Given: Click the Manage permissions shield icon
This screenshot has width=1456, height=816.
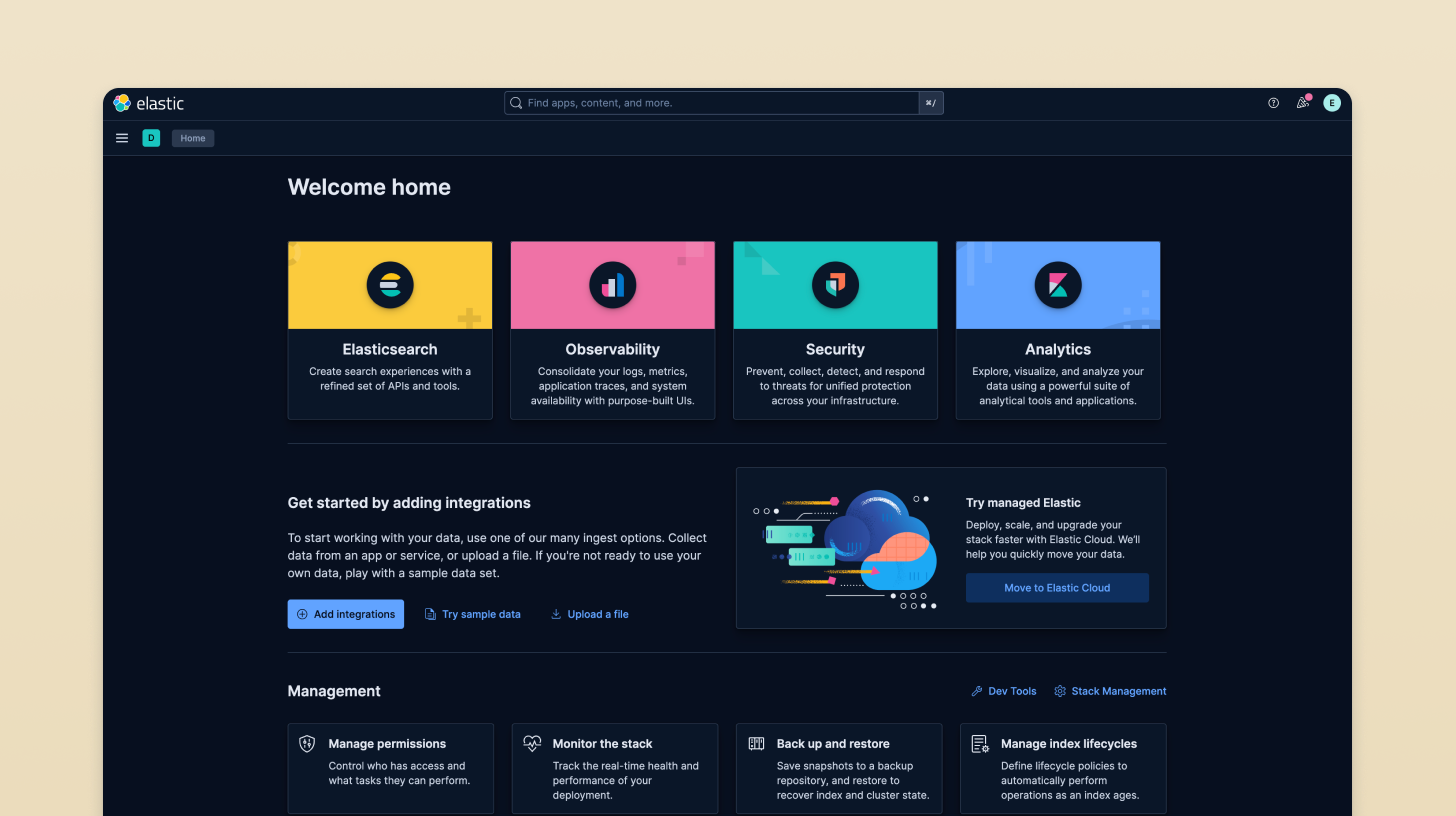Looking at the screenshot, I should tap(308, 743).
